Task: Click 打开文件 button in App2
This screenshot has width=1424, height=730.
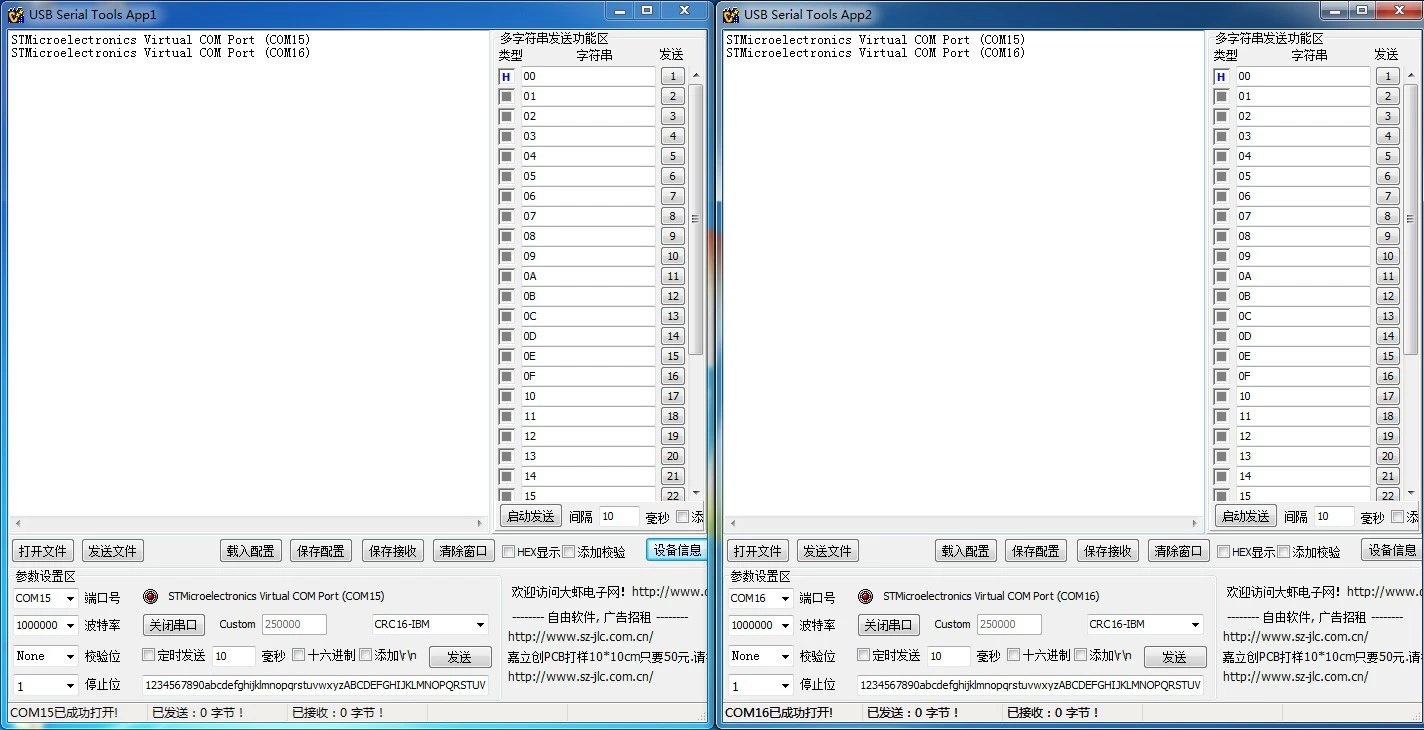Action: (x=758, y=551)
